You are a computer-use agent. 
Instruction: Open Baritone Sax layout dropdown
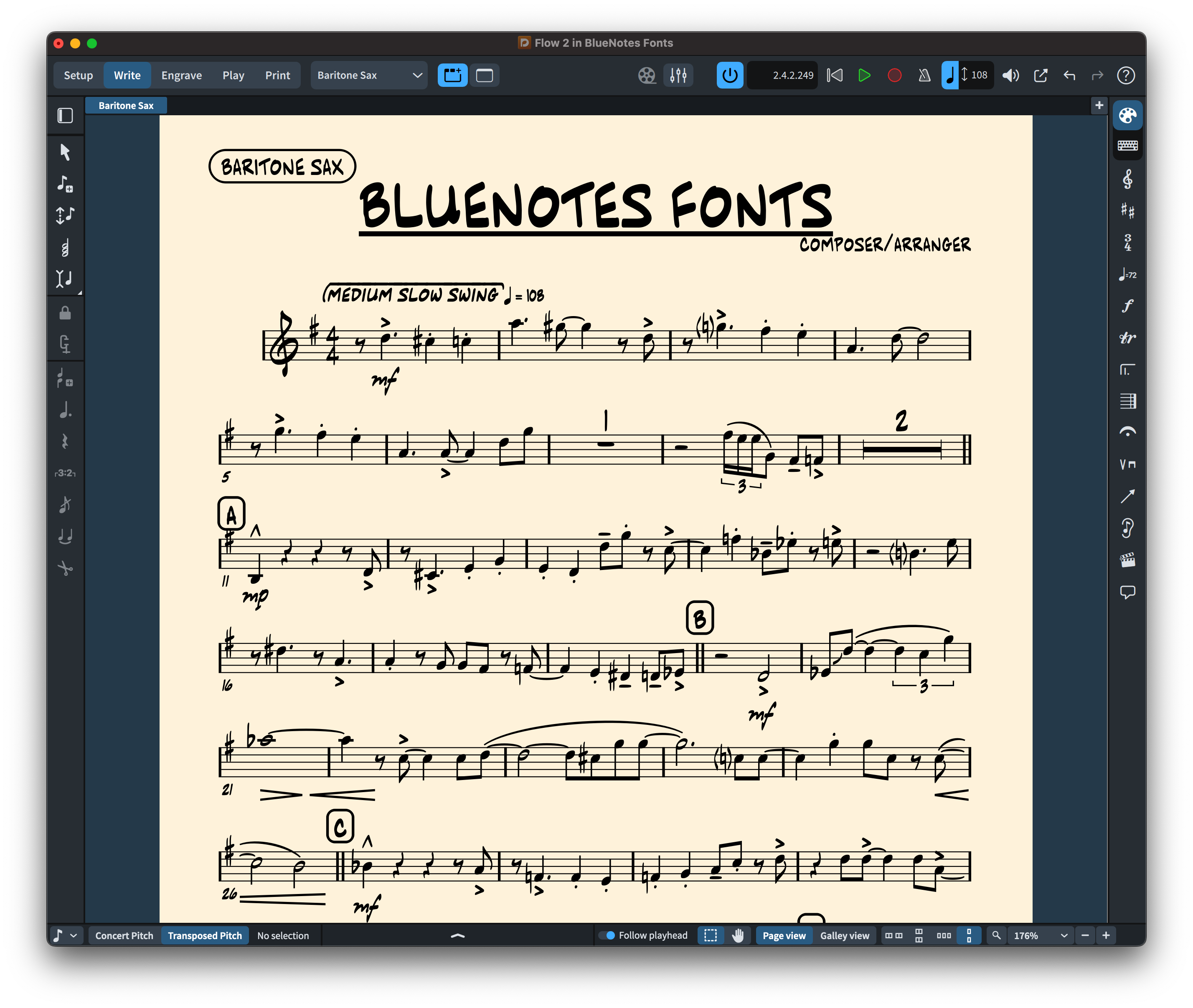coord(369,76)
